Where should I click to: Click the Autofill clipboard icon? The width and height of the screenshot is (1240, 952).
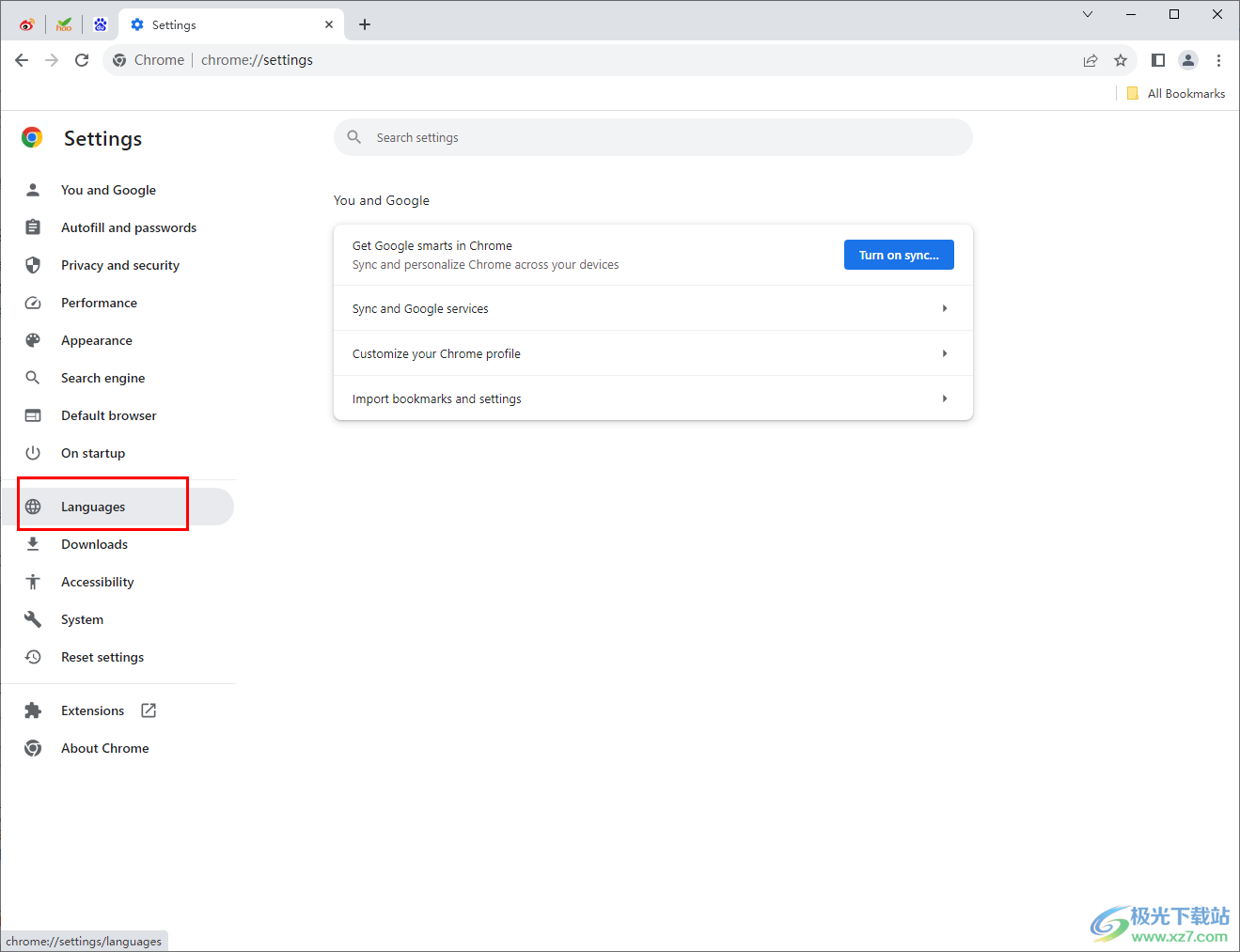(33, 227)
